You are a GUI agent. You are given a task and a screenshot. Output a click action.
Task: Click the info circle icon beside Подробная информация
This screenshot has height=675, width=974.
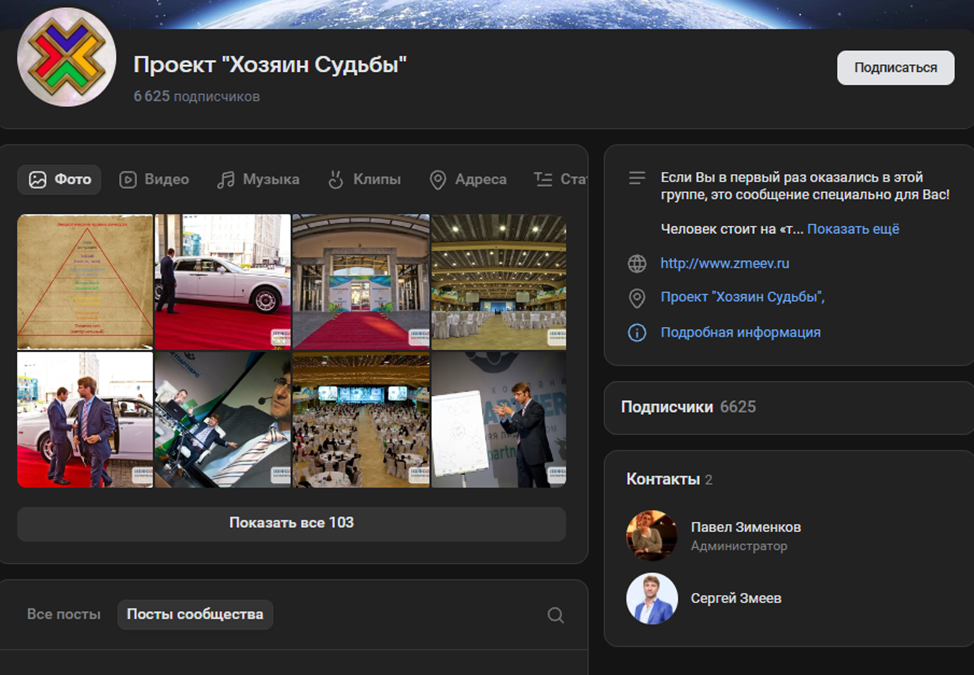click(637, 333)
